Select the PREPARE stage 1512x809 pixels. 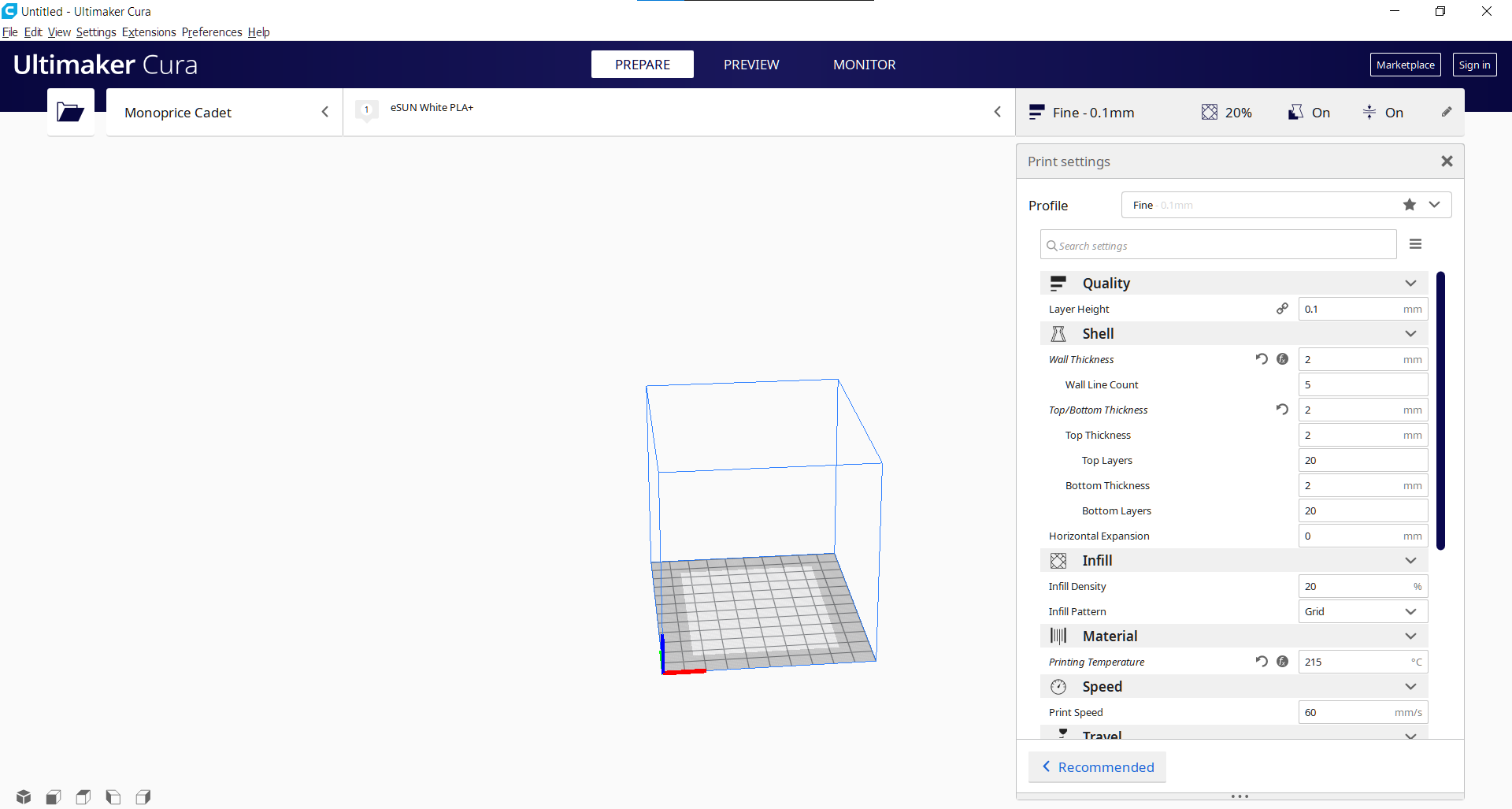(643, 65)
